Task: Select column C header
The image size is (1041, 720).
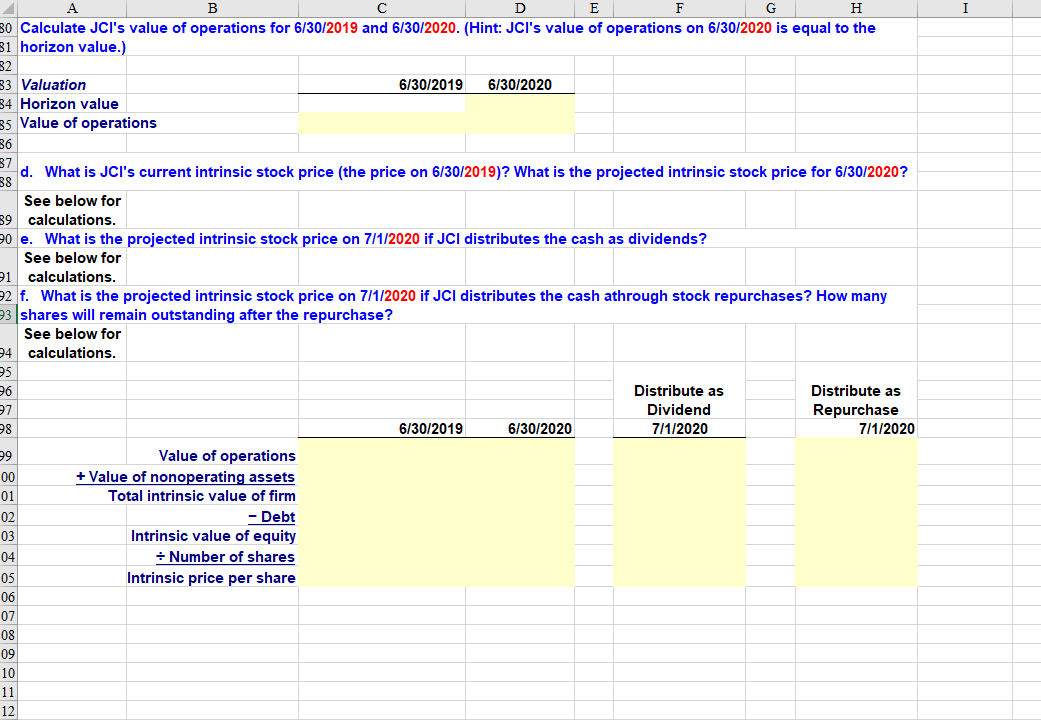Action: pos(382,8)
